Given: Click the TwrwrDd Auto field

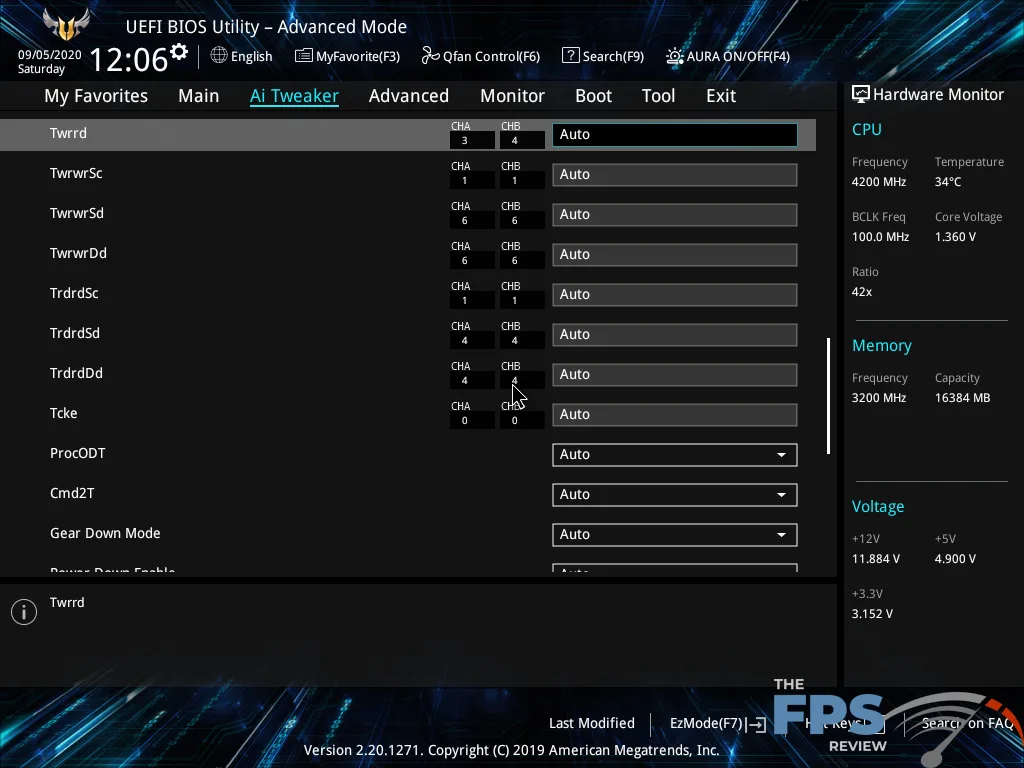Looking at the screenshot, I should coord(675,254).
